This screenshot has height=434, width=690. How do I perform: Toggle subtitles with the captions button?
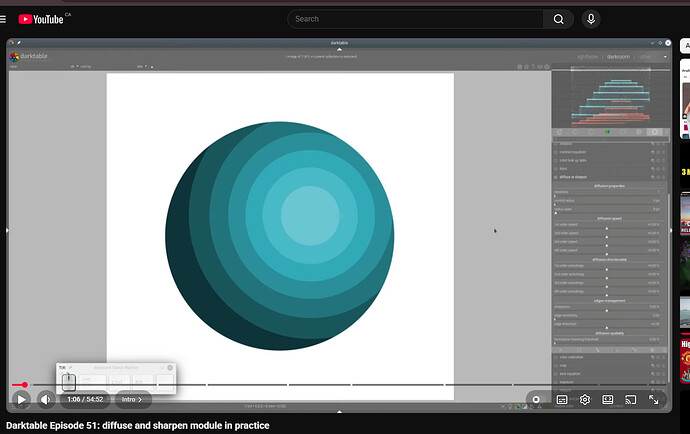point(562,399)
